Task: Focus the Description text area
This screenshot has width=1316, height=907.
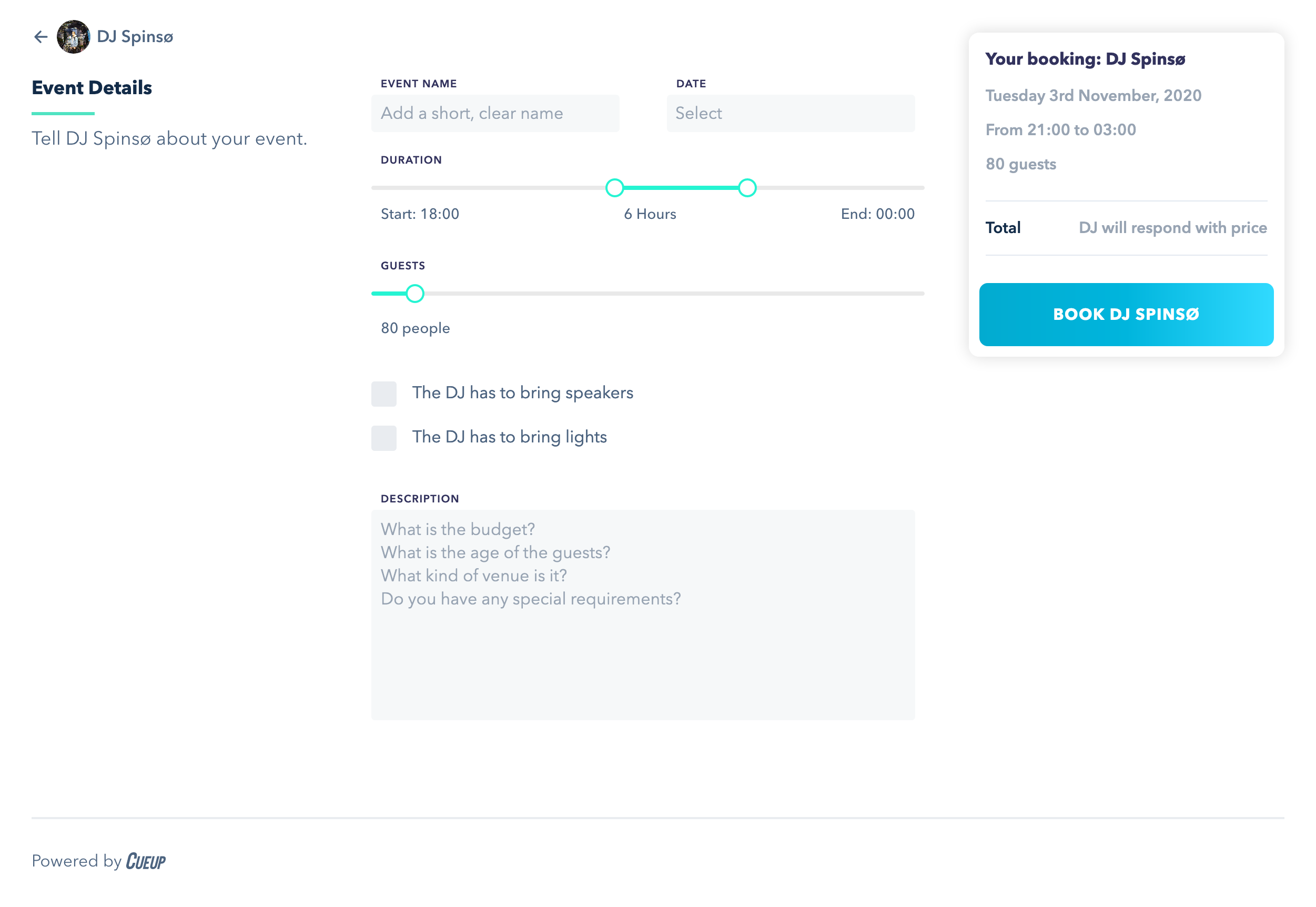Action: point(643,615)
